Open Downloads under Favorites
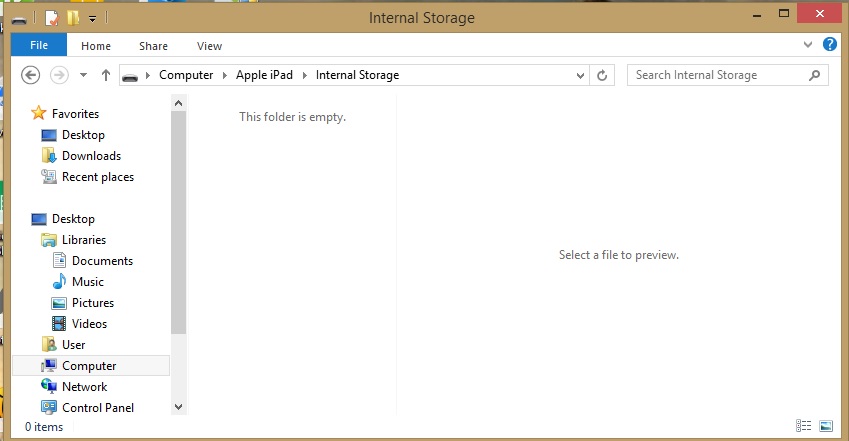 click(x=91, y=156)
